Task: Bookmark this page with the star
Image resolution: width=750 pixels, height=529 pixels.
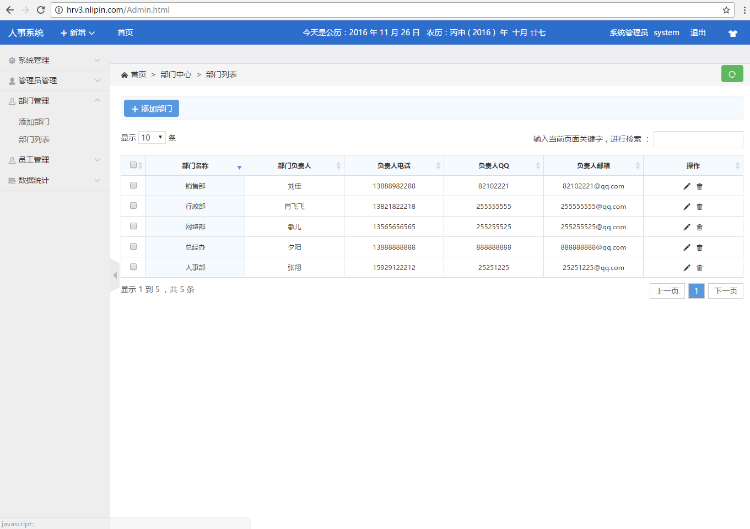Action: click(x=726, y=10)
